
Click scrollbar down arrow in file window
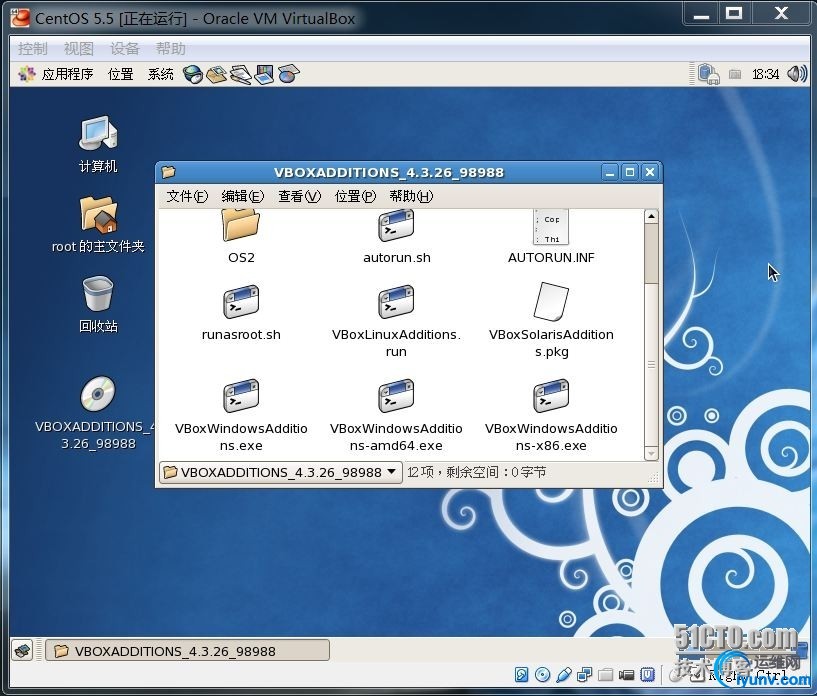[651, 453]
